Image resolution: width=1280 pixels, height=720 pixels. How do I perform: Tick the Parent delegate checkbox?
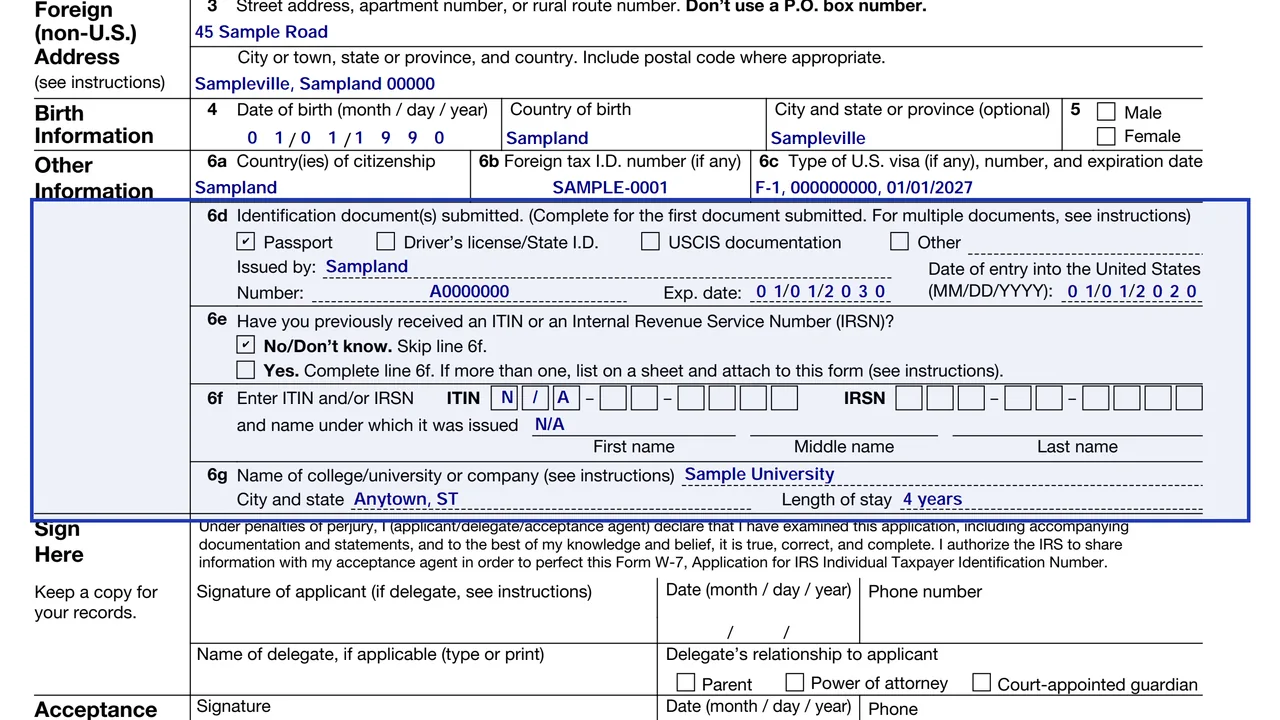click(x=686, y=682)
